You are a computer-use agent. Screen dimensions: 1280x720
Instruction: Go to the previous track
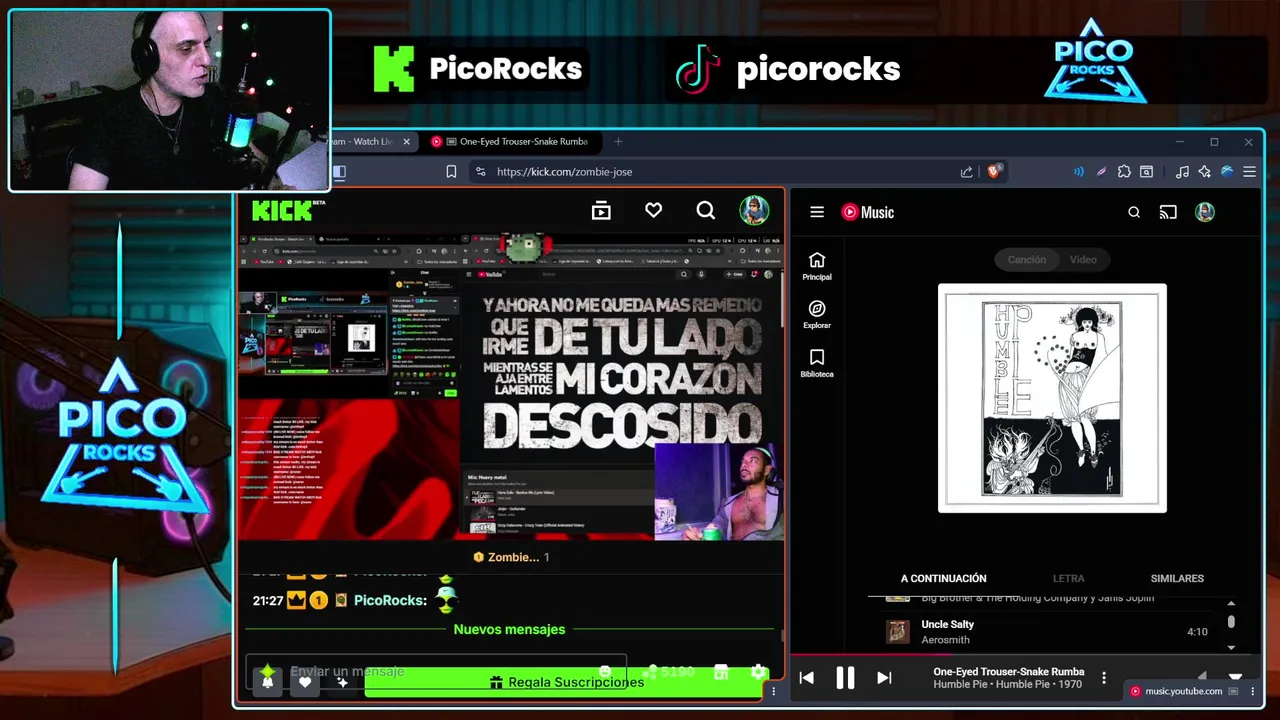pyautogui.click(x=806, y=678)
